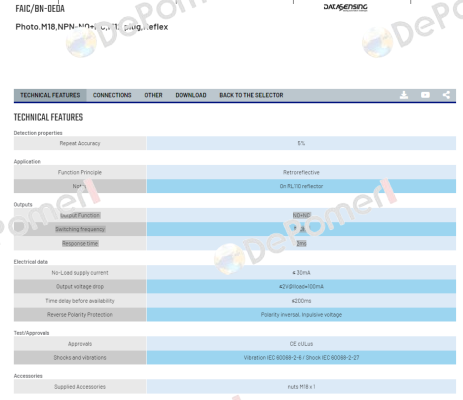Click the share icon
The height and width of the screenshot is (400, 463).
point(446,95)
